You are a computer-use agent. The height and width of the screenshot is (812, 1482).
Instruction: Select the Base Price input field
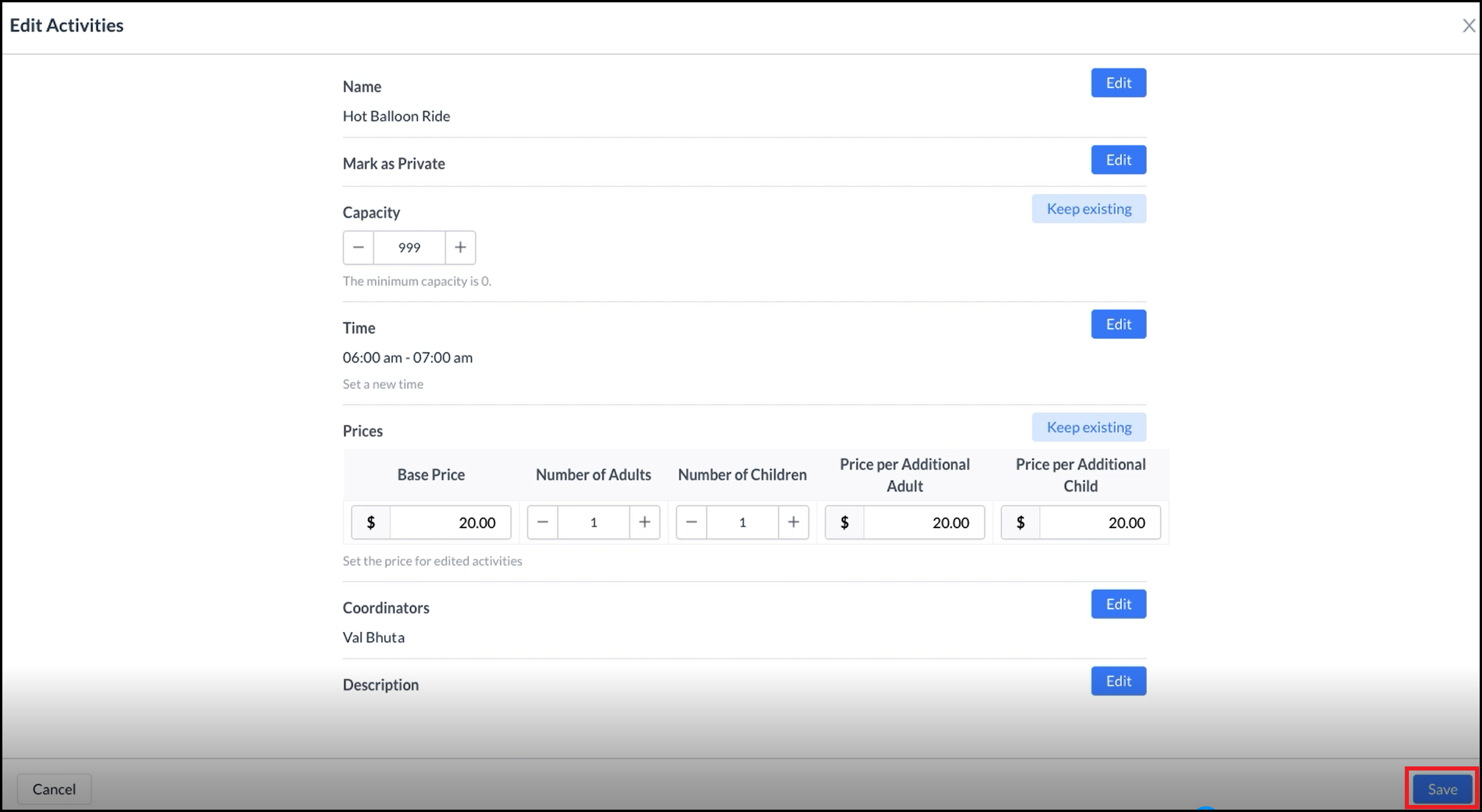click(x=450, y=522)
